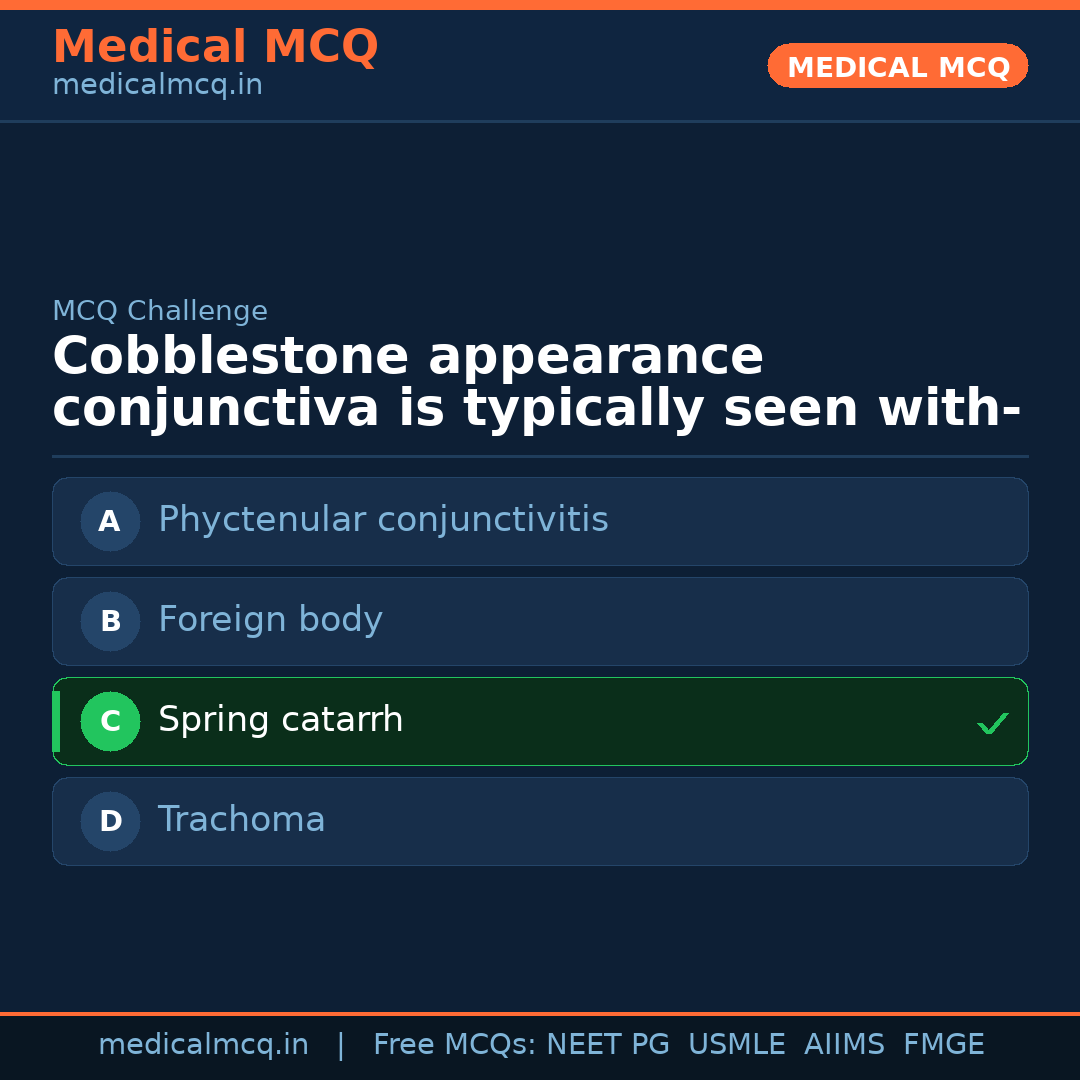This screenshot has height=1080, width=1080.
Task: Click the orange Medical MCQ header title
Action: pyautogui.click(x=215, y=47)
